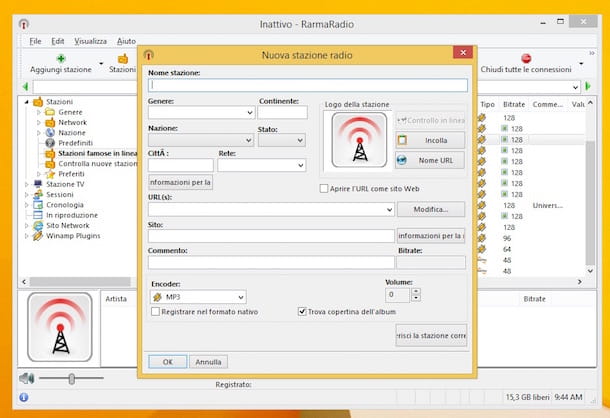Select Cronologia in the tree
Screen dimensions: 610x418
[x=65, y=205]
